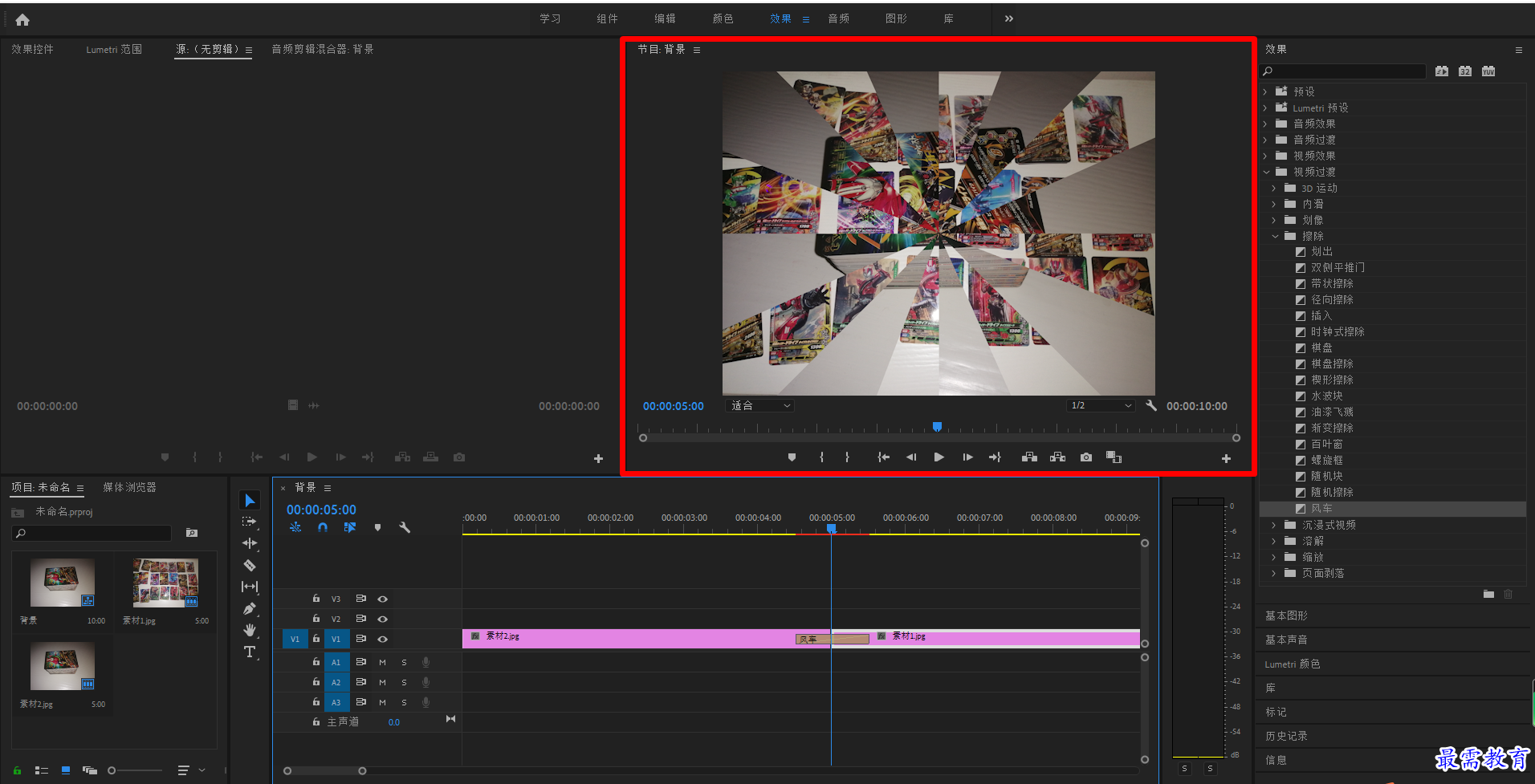Viewport: 1535px width, 784px height.
Task: Select the Hand tool
Action: click(x=250, y=630)
